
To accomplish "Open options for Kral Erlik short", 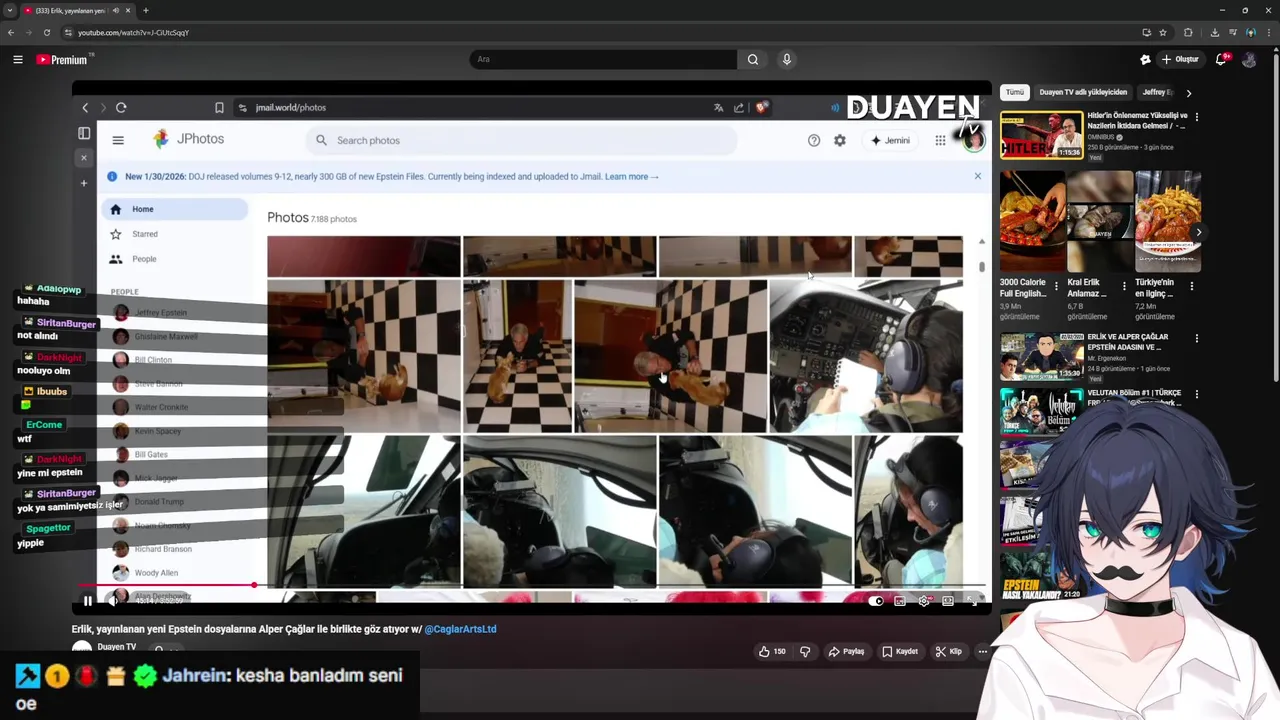I will [1124, 286].
